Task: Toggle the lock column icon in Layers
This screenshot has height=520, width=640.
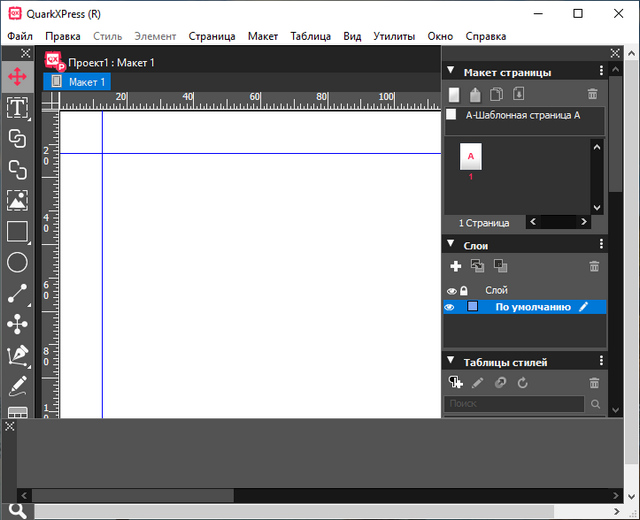Action: point(463,290)
